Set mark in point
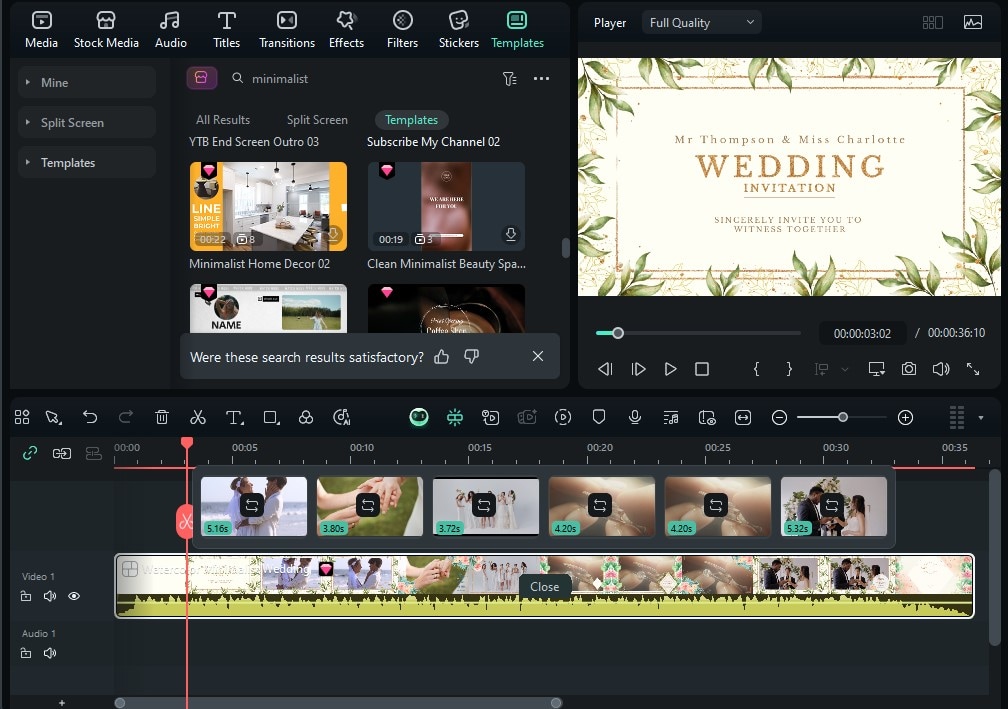The height and width of the screenshot is (709, 1008). pyautogui.click(x=757, y=369)
